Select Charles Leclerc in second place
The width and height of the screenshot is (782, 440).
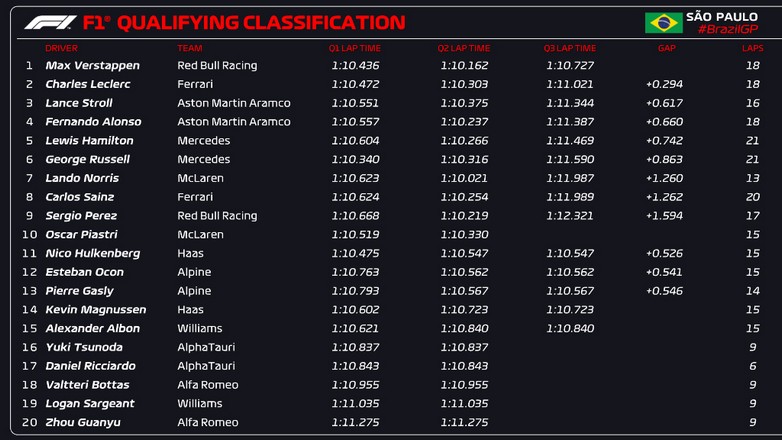88,85
